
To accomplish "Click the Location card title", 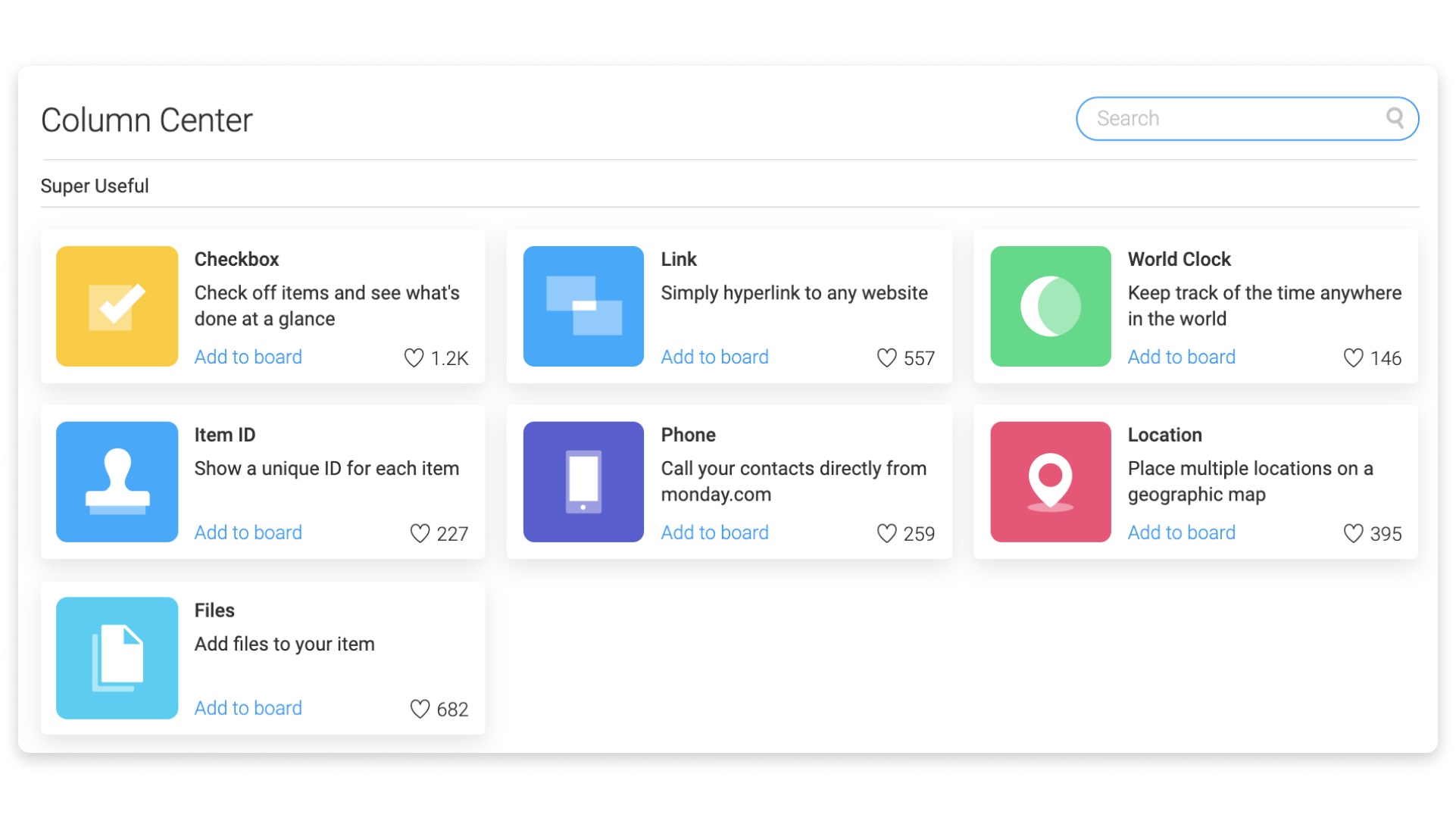I will 1164,435.
